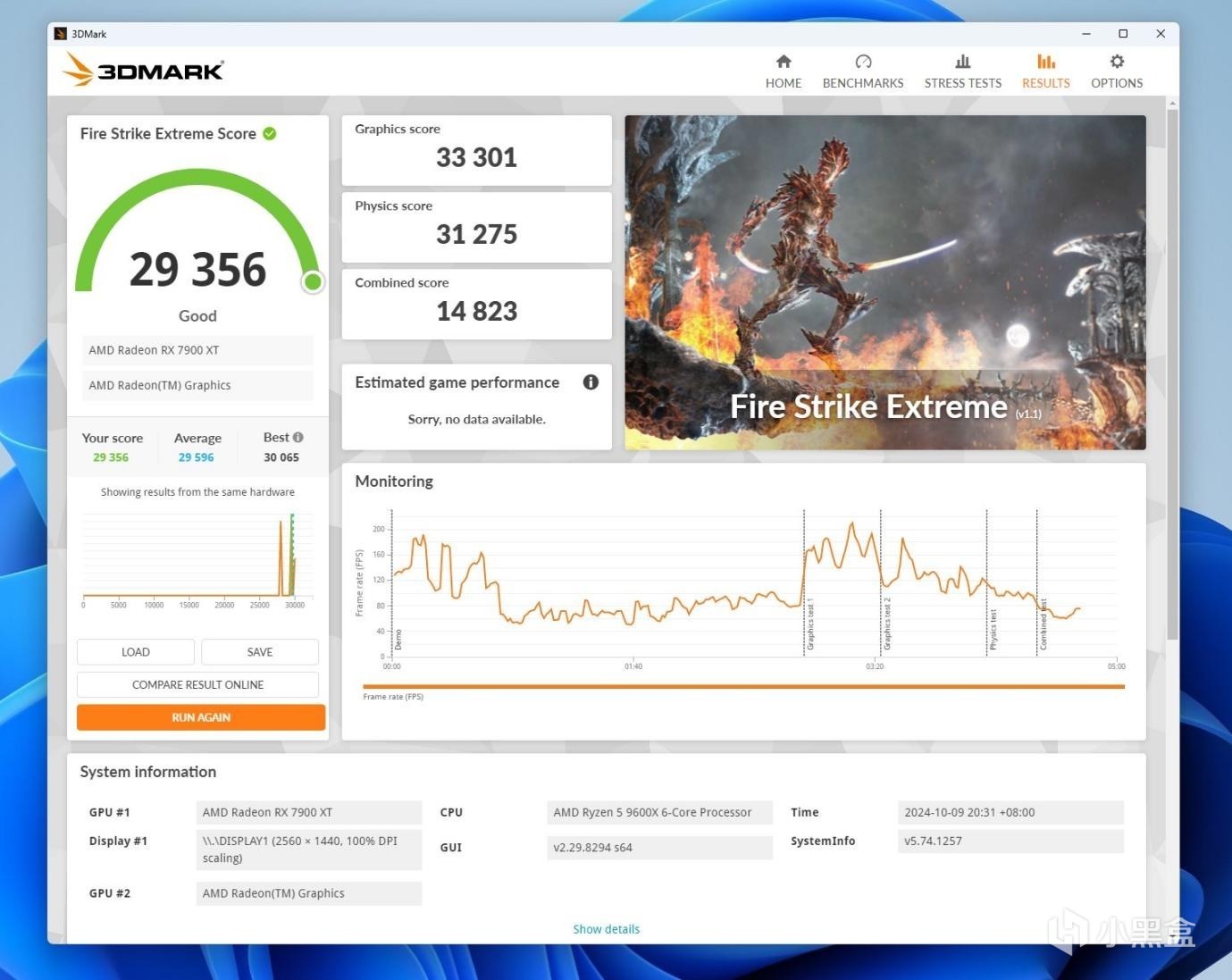Click the GPU #2 value AMD Radeon(TM) Graphics

point(309,893)
